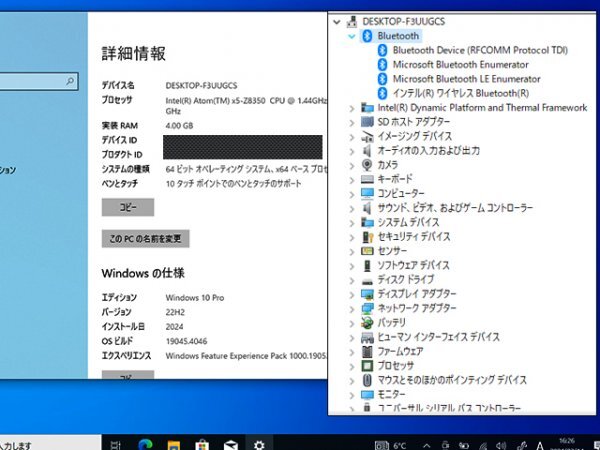Expand the SD ホスト アダプター category

point(352,122)
